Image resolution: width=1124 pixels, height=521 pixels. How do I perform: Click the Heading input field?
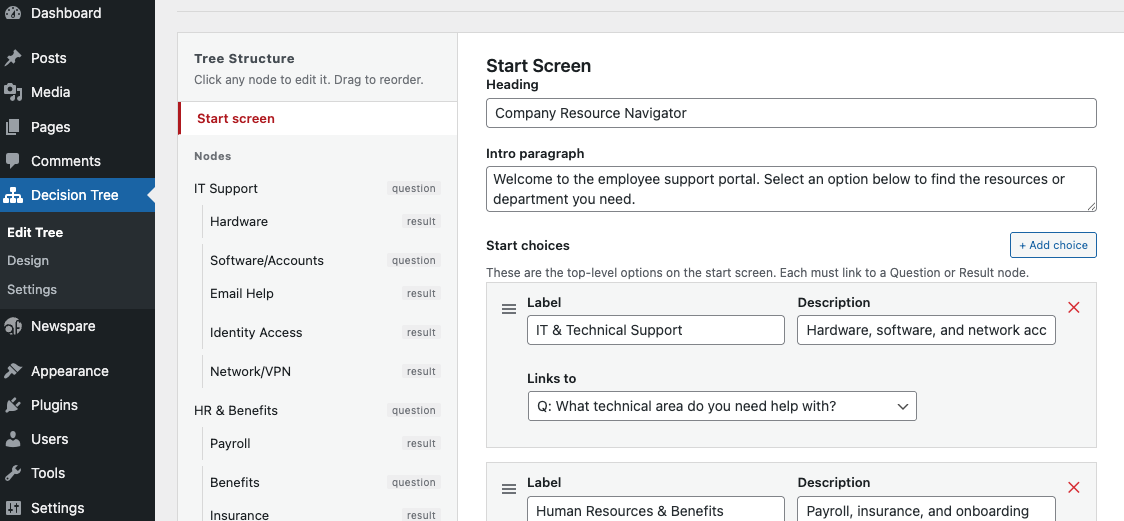(791, 113)
